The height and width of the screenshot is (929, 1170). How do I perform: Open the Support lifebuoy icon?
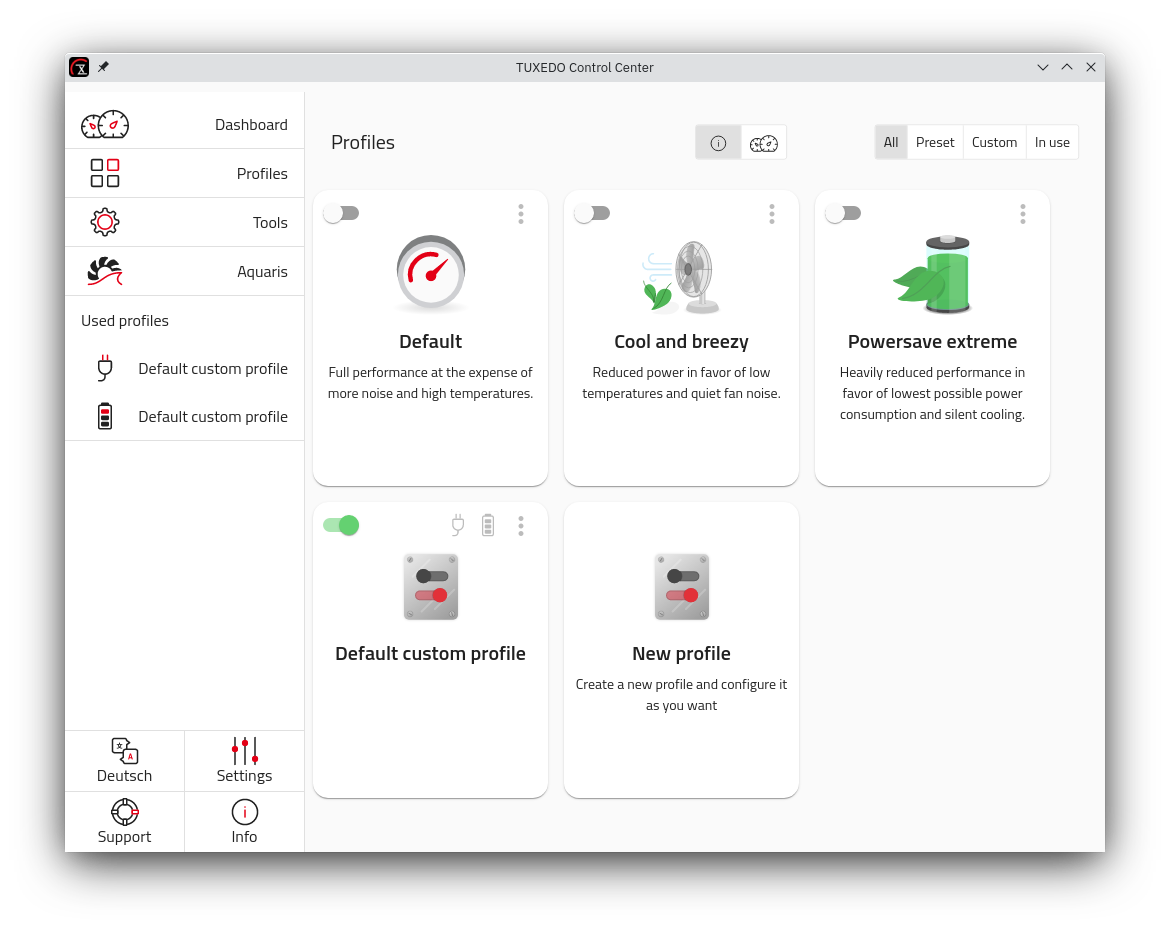tap(125, 812)
